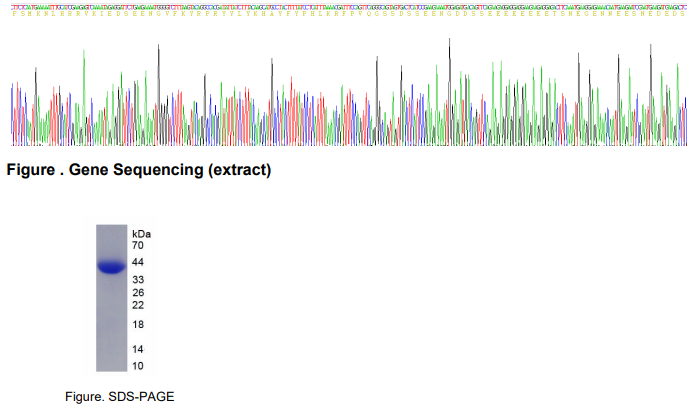
Task: Select the 18 kDa marker label
Action: tap(138, 325)
